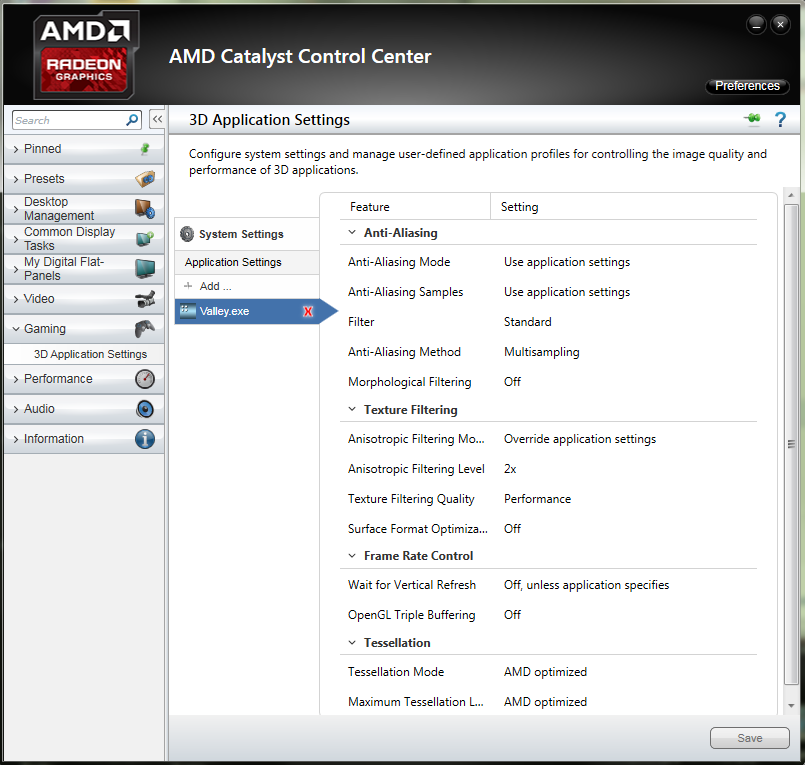Click the Setting column header
This screenshot has width=805, height=765.
click(520, 207)
